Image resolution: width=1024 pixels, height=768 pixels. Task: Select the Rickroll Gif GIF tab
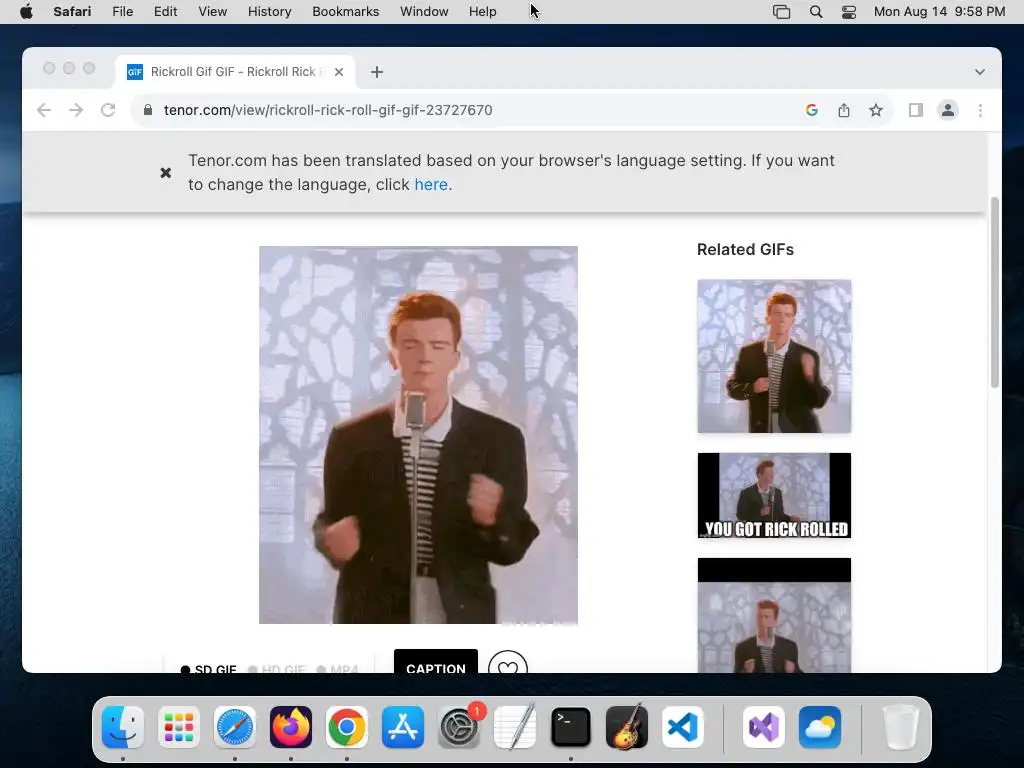[235, 72]
